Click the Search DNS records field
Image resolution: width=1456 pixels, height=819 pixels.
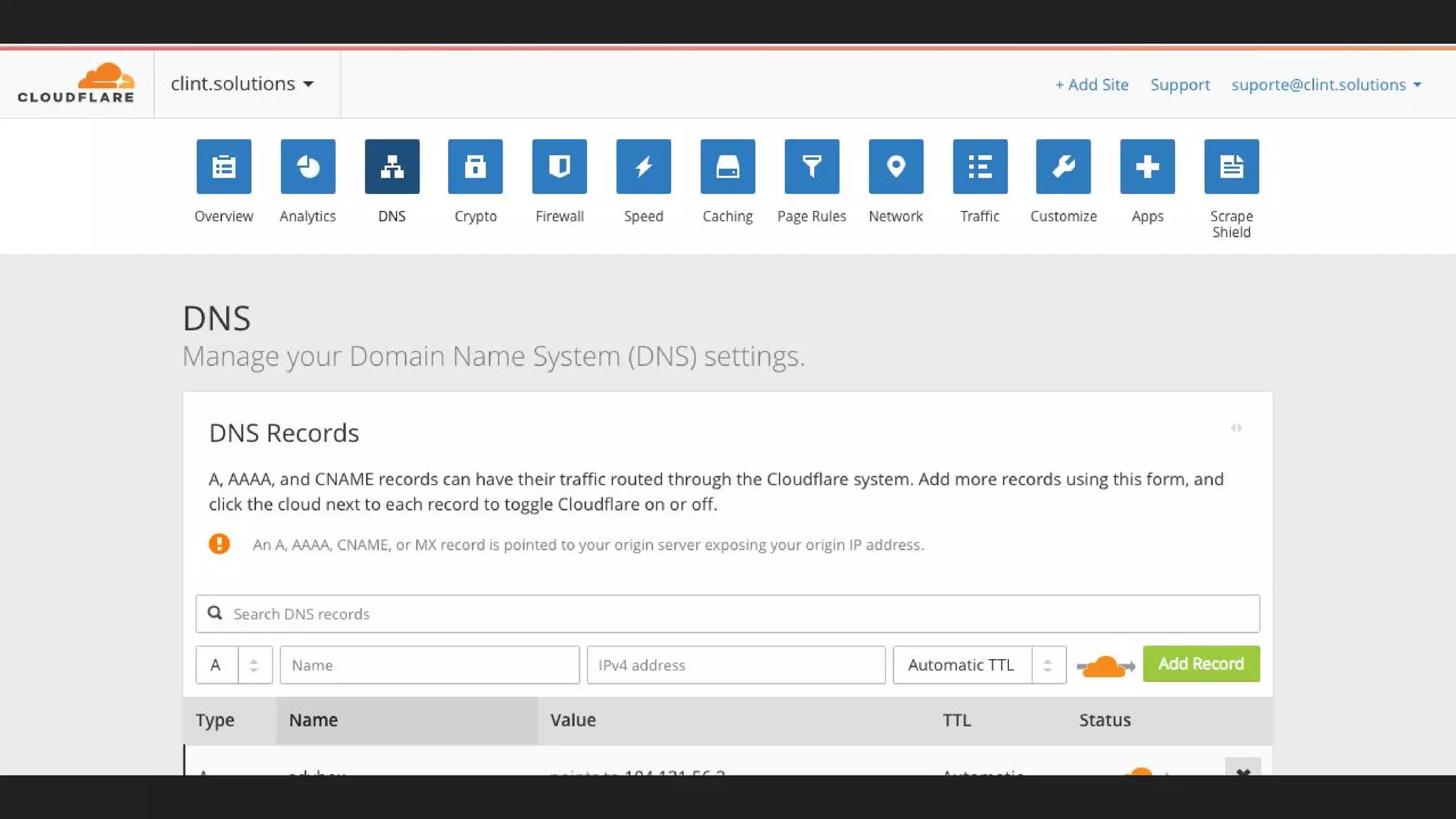click(x=727, y=614)
